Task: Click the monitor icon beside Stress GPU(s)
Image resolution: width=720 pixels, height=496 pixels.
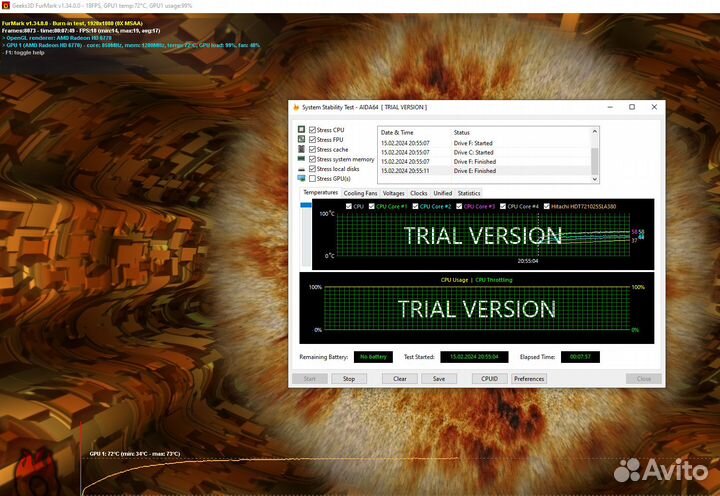Action: [x=301, y=178]
